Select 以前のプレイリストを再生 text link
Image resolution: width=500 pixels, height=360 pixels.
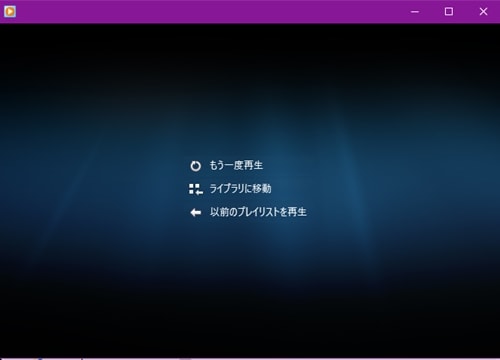click(258, 212)
